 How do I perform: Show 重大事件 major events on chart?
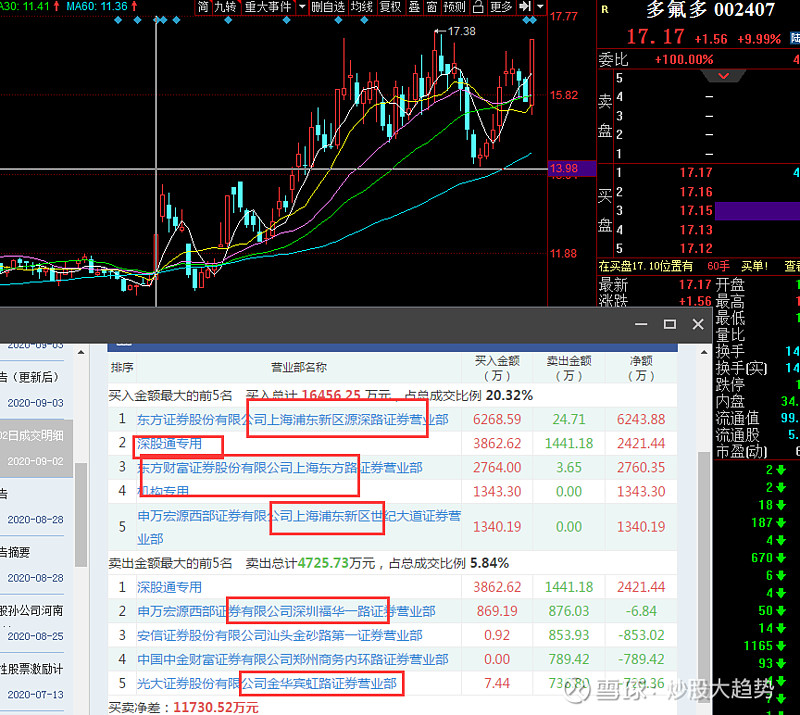coord(268,7)
